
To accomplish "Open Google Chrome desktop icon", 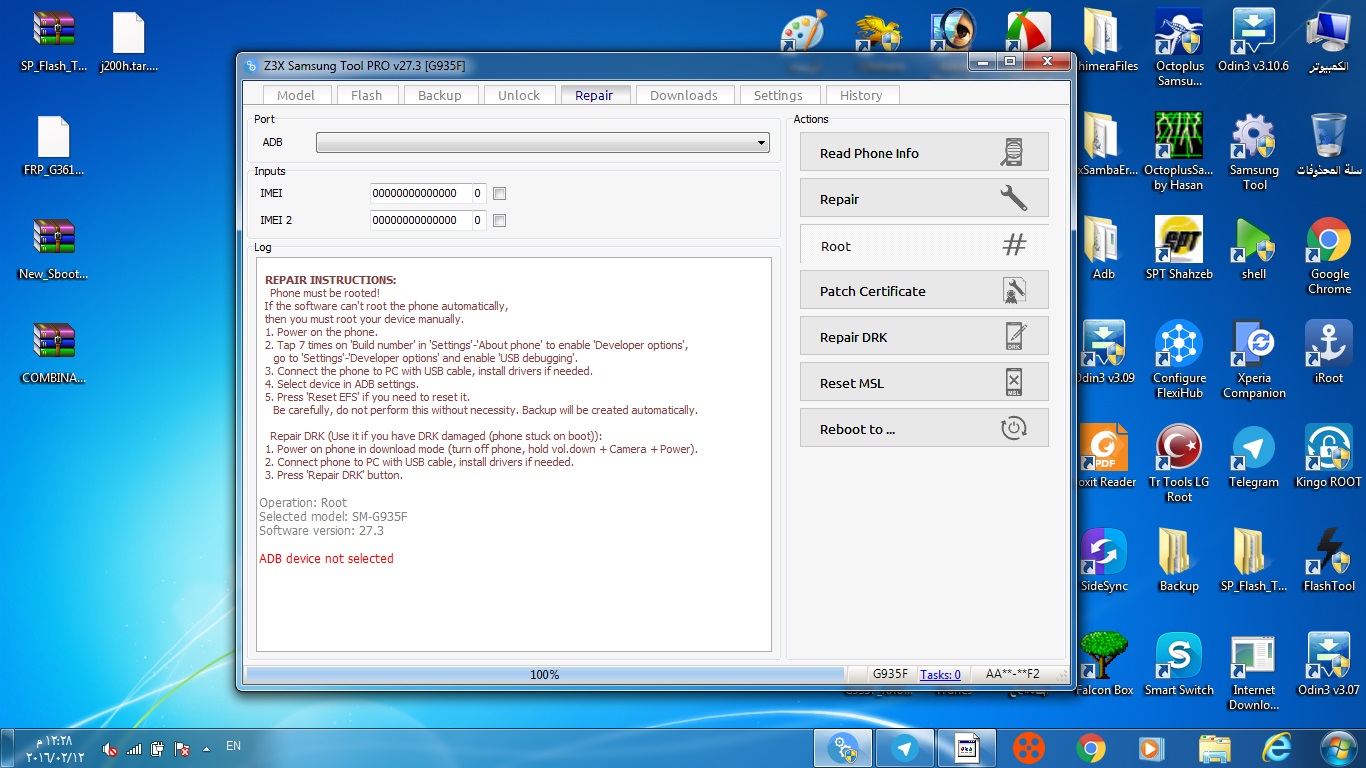I will [x=1329, y=256].
